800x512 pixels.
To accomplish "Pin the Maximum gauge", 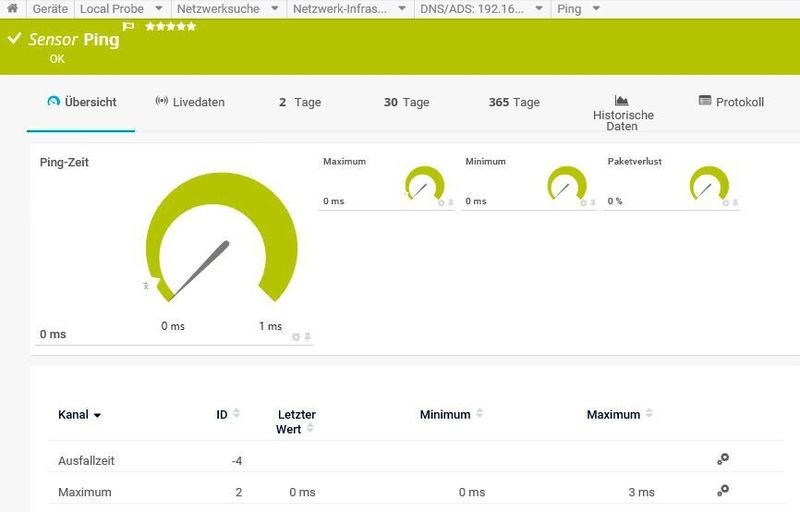I will click(x=451, y=203).
